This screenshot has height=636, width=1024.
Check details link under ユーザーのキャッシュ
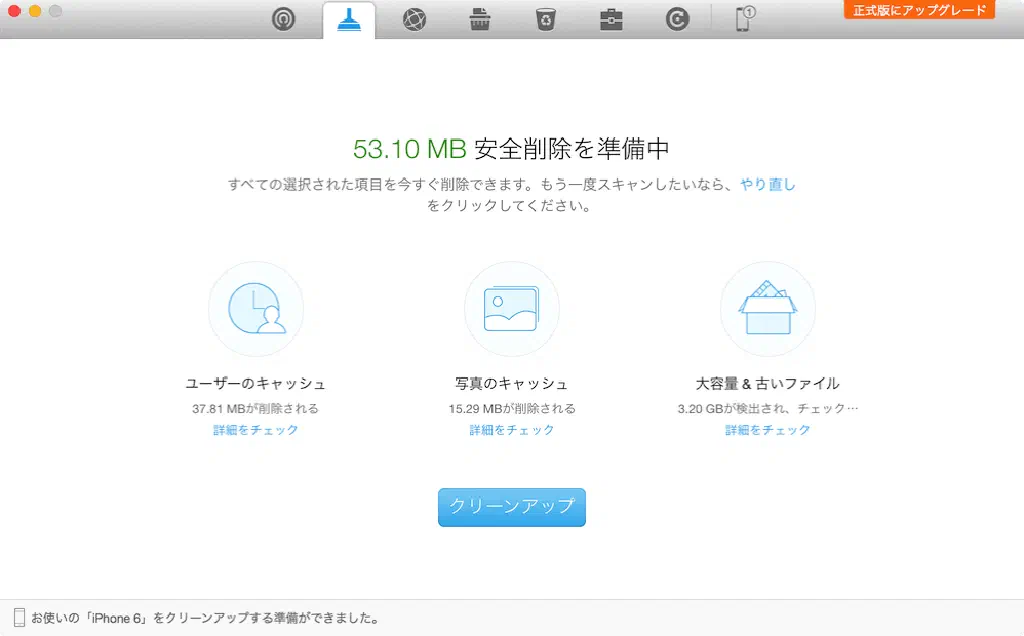tap(256, 430)
